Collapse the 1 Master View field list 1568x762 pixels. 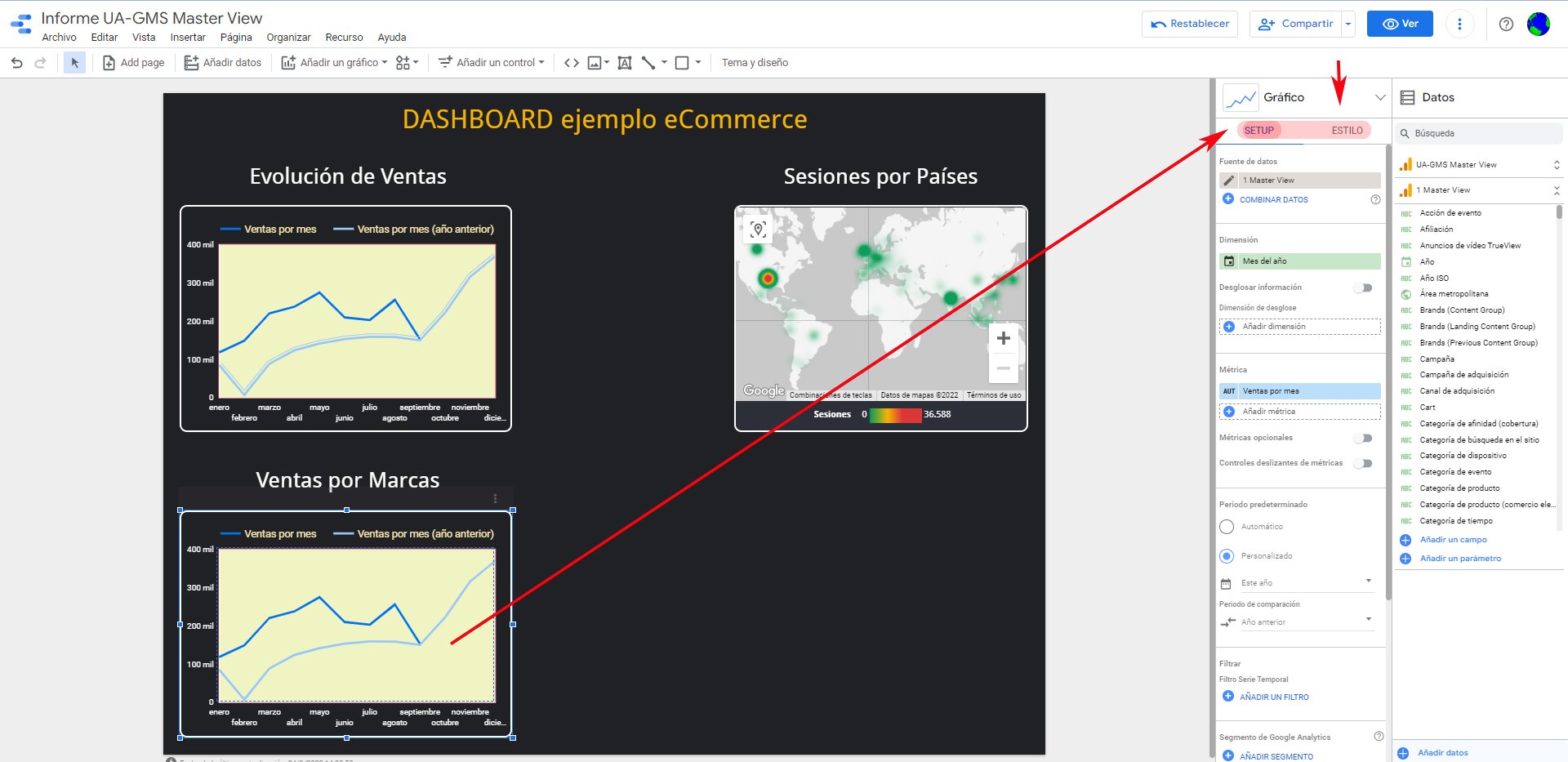point(1557,190)
